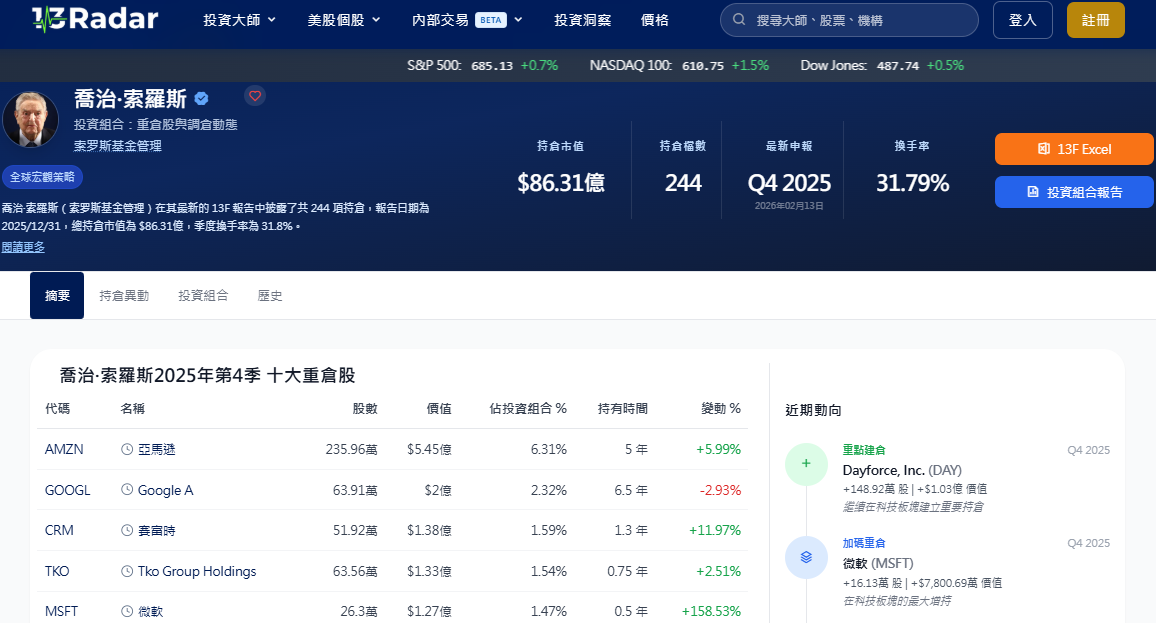Click the +158.53% change value

tap(711, 611)
